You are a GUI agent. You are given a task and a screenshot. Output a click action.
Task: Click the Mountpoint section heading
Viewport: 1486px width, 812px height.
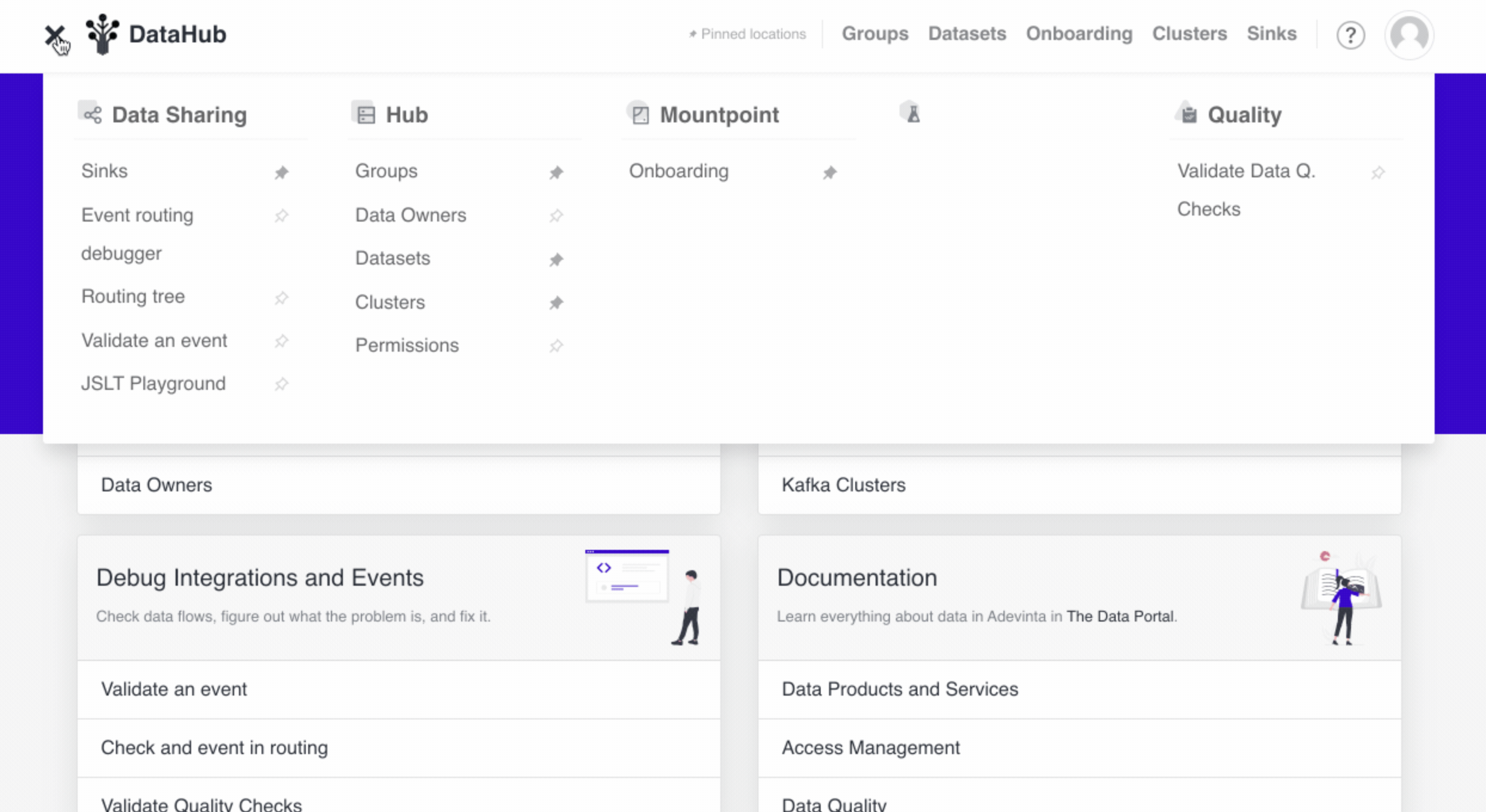click(719, 115)
